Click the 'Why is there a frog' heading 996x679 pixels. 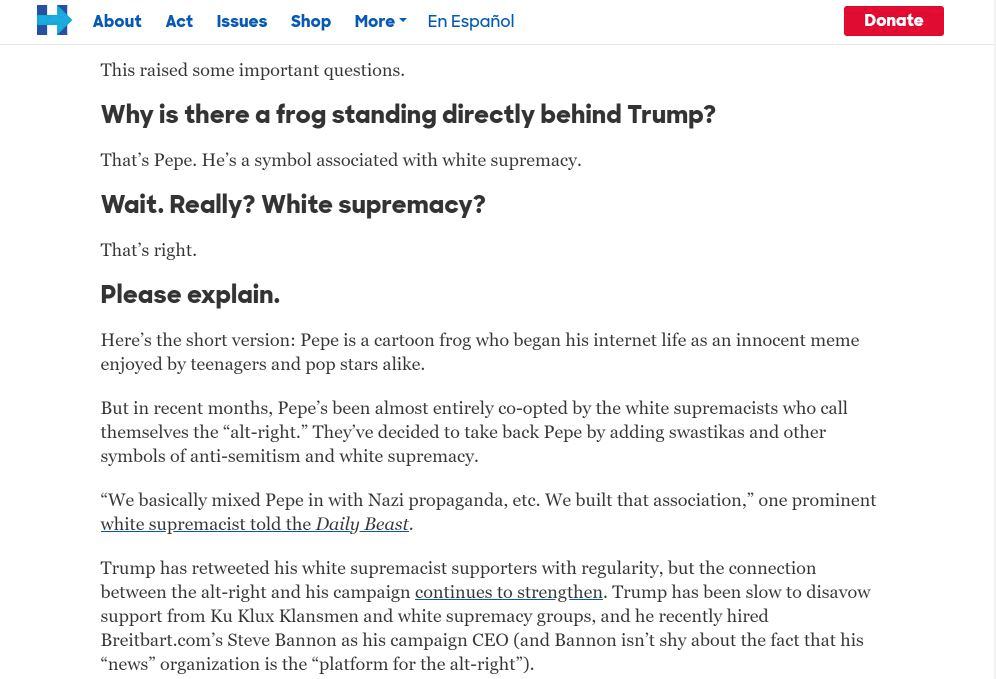pyautogui.click(x=408, y=114)
